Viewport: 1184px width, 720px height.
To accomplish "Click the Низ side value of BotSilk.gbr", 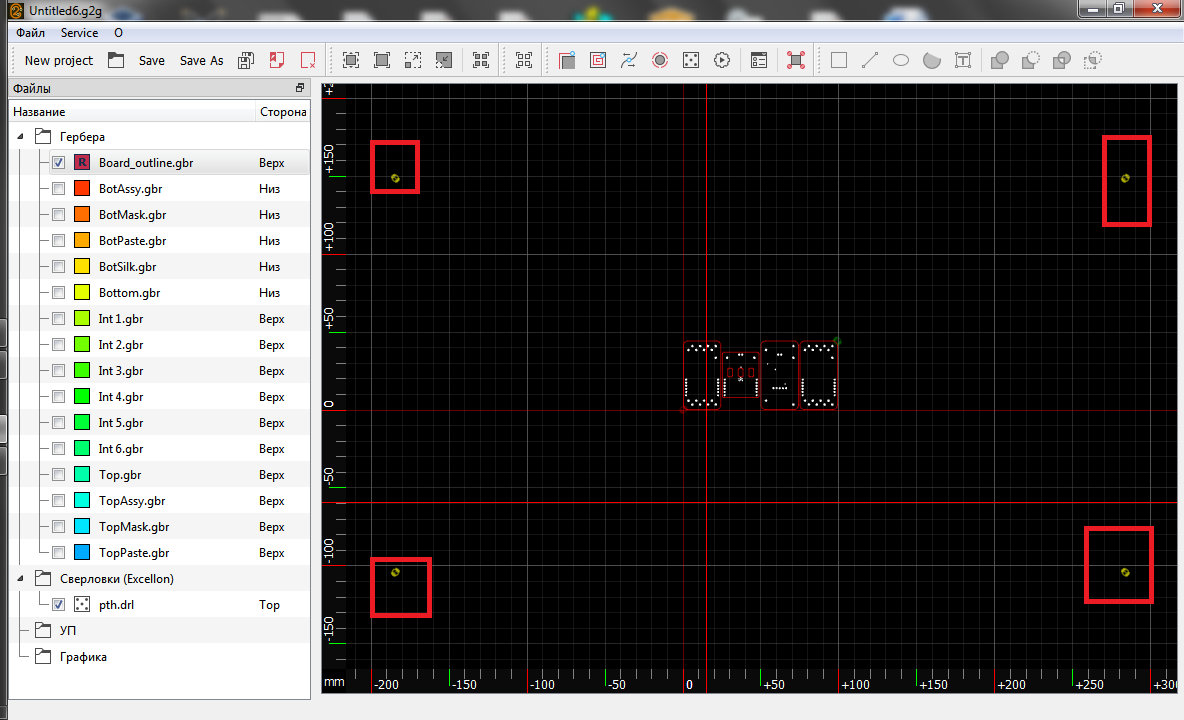I will coord(270,267).
